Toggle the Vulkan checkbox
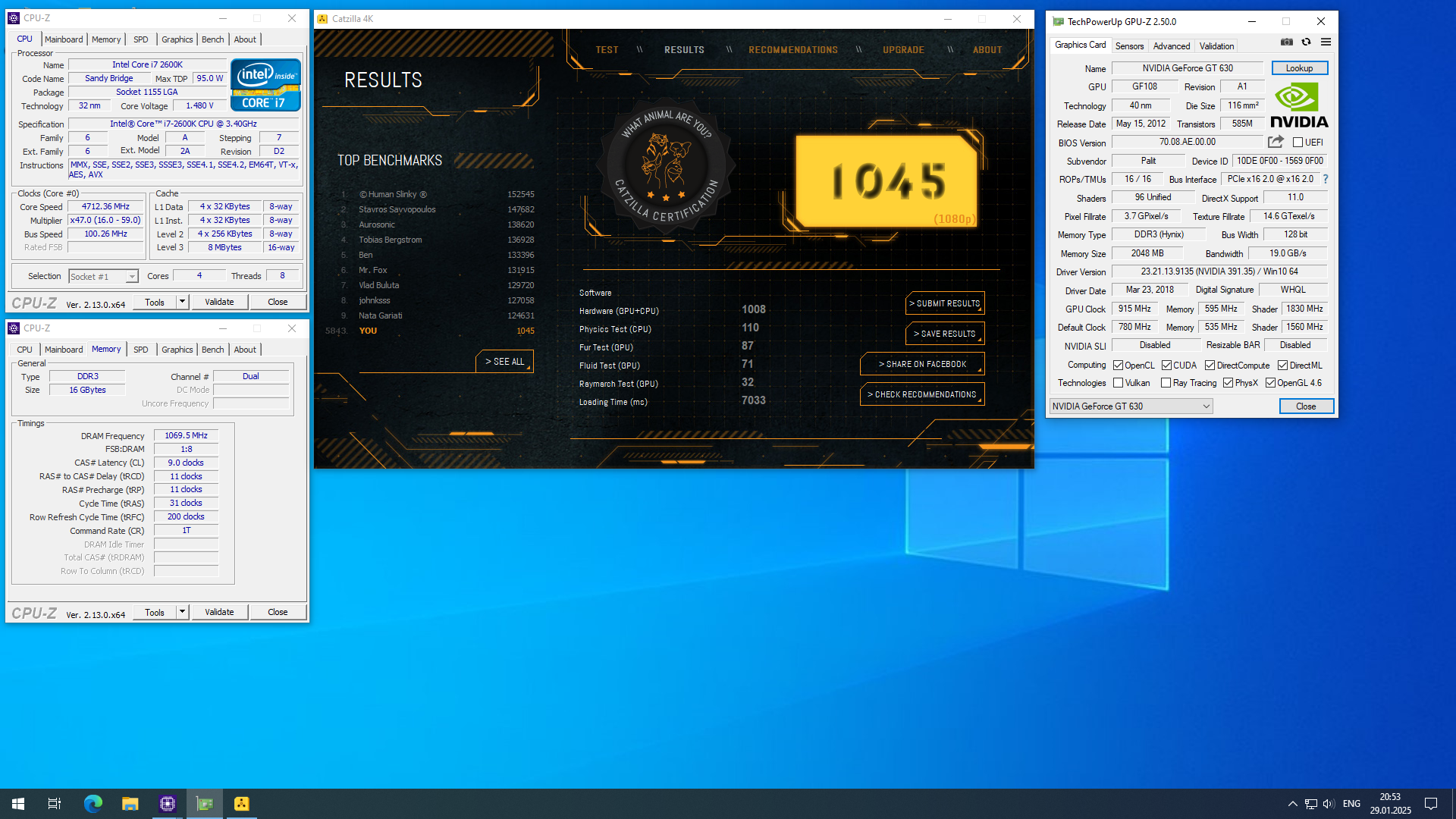Image resolution: width=1456 pixels, height=819 pixels. (1118, 383)
